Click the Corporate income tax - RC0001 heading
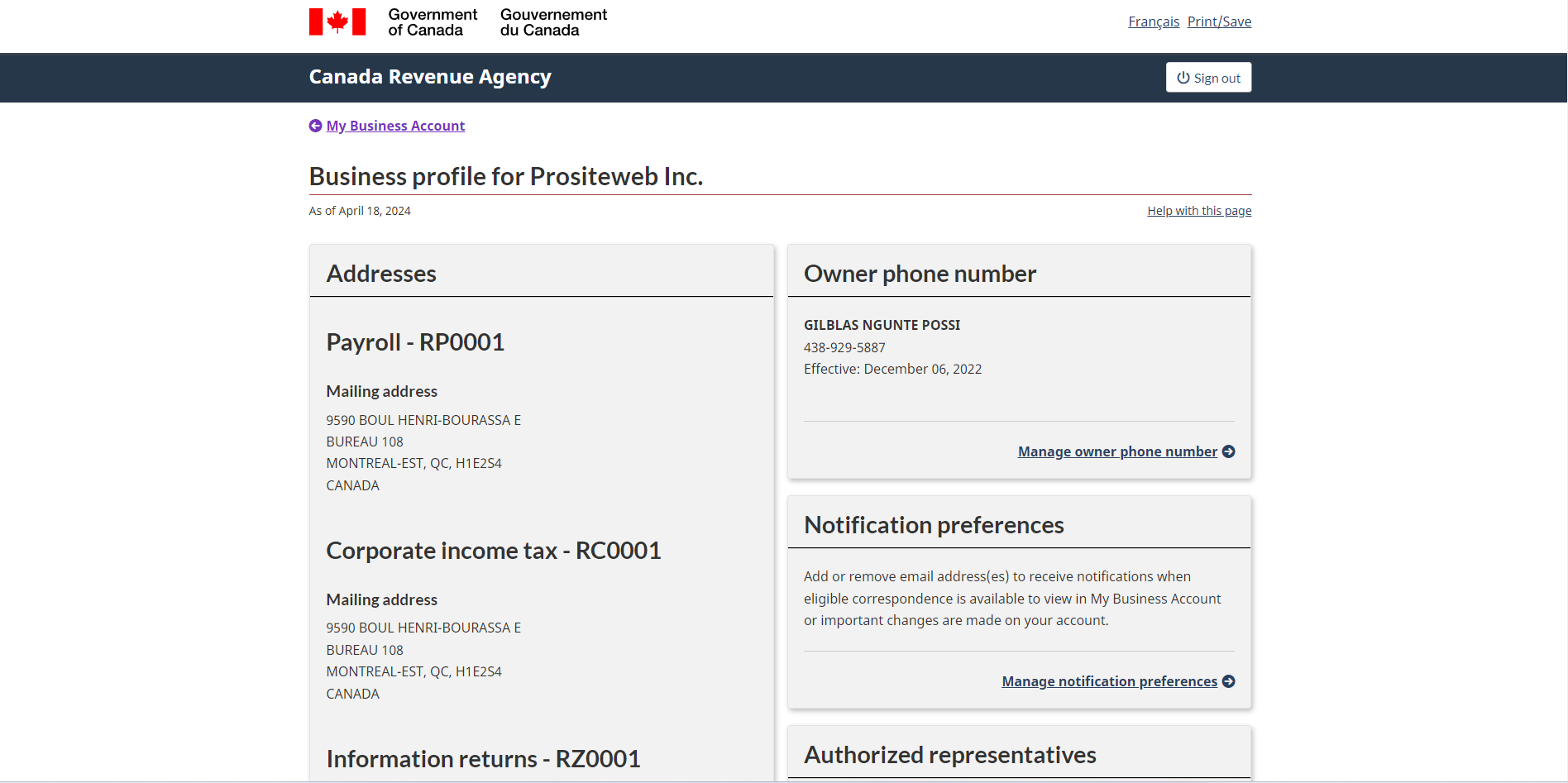The height and width of the screenshot is (783, 1568). [x=494, y=551]
